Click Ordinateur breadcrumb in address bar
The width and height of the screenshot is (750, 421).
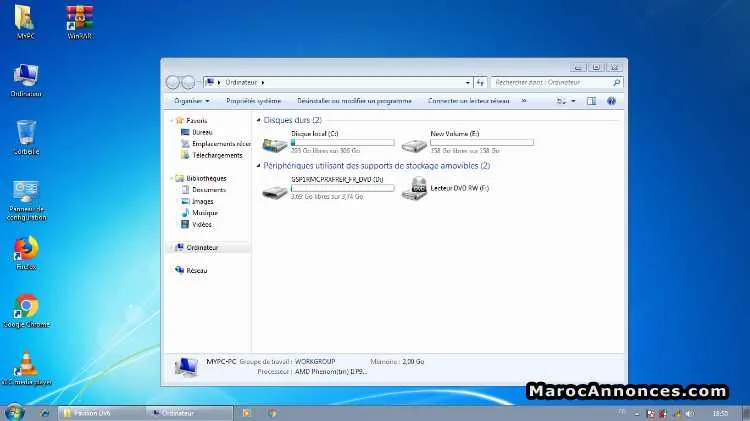point(241,82)
